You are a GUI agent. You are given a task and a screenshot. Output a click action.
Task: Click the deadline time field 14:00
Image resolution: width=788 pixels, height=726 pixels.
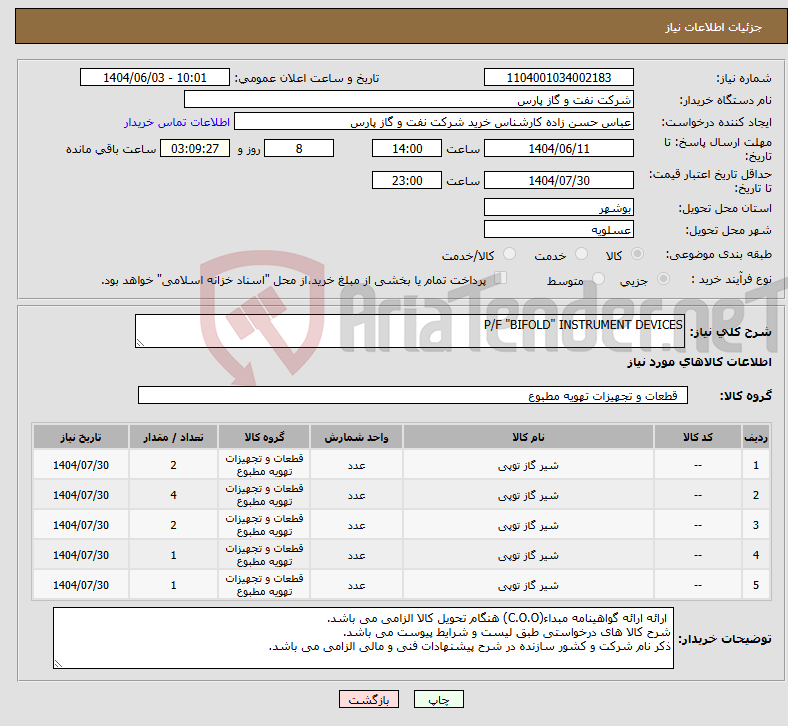click(x=407, y=148)
